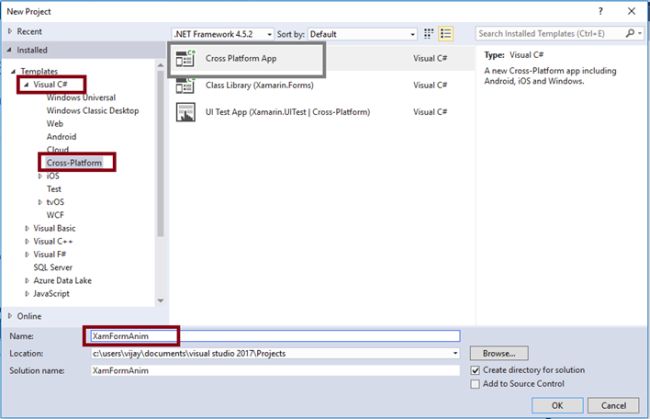650x419 pixels.
Task: Select the Test template category
Action: pos(54,189)
